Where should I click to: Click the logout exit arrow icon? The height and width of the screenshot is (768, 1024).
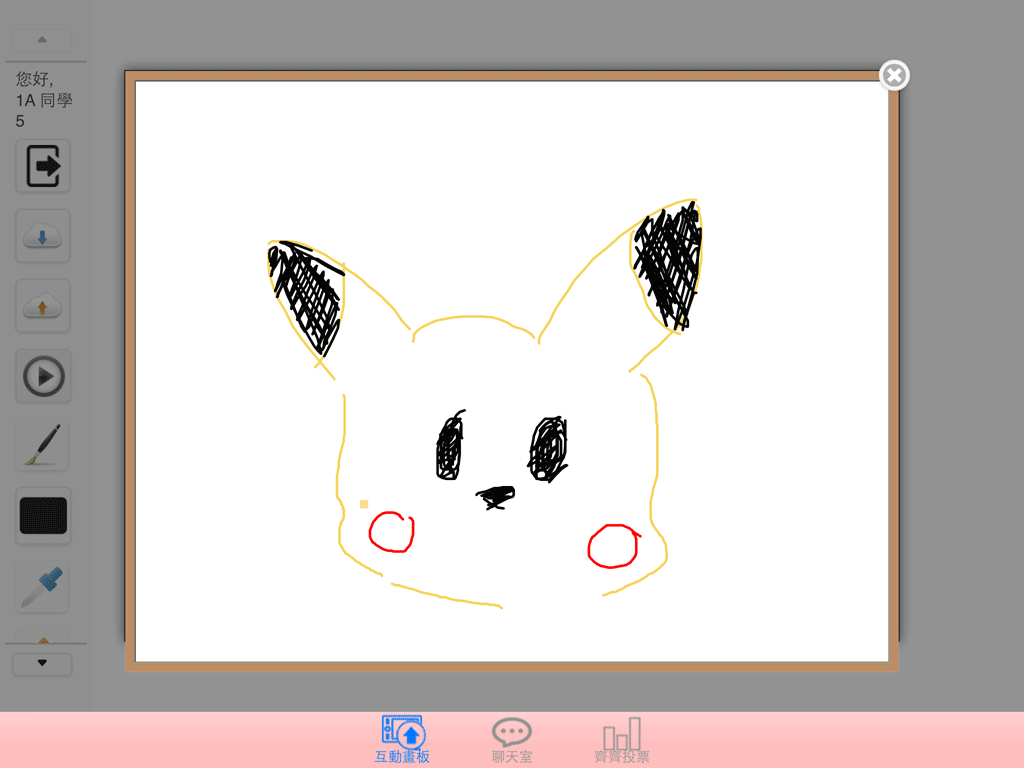tap(43, 166)
